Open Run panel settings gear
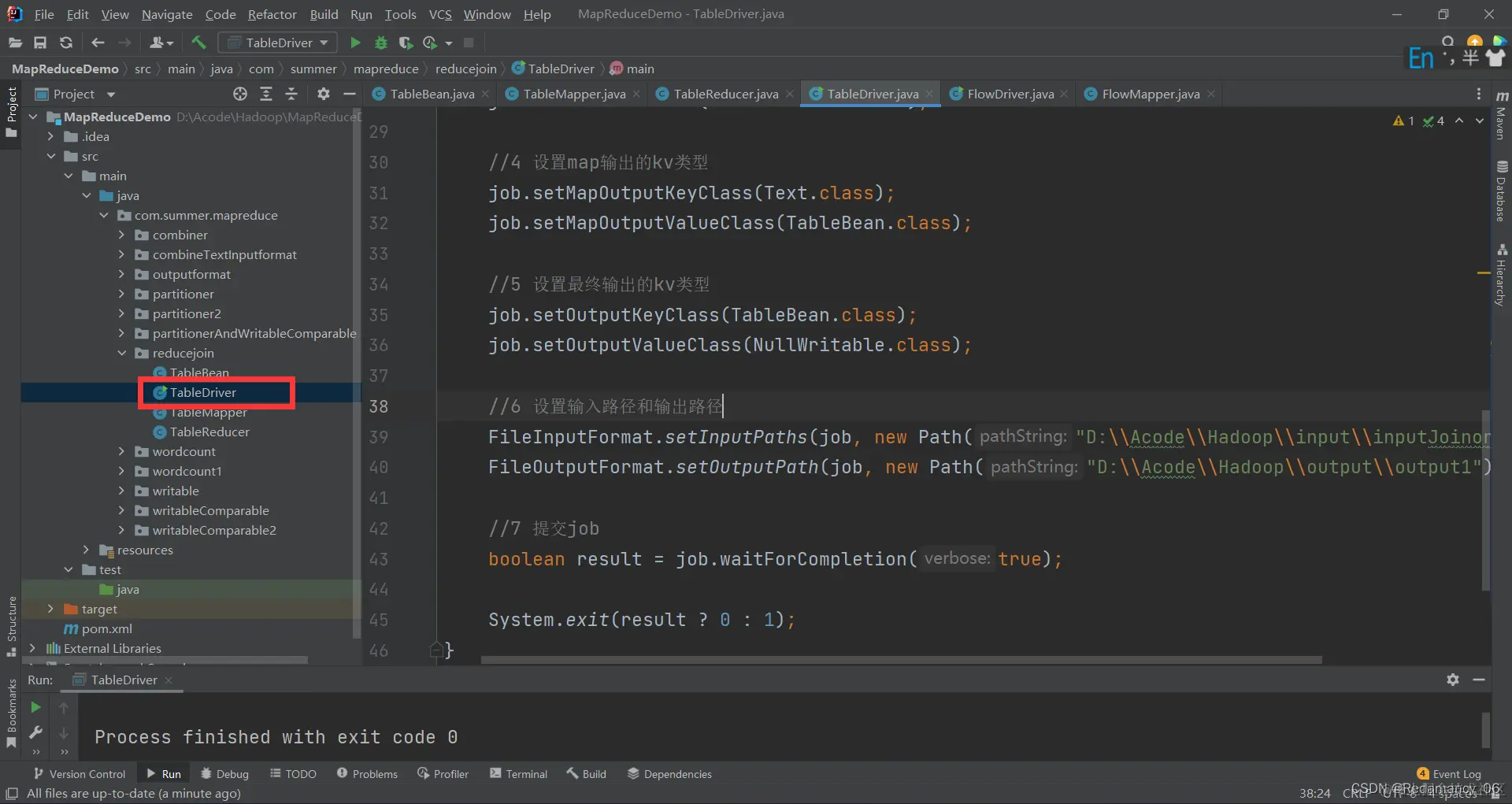 pyautogui.click(x=1453, y=680)
